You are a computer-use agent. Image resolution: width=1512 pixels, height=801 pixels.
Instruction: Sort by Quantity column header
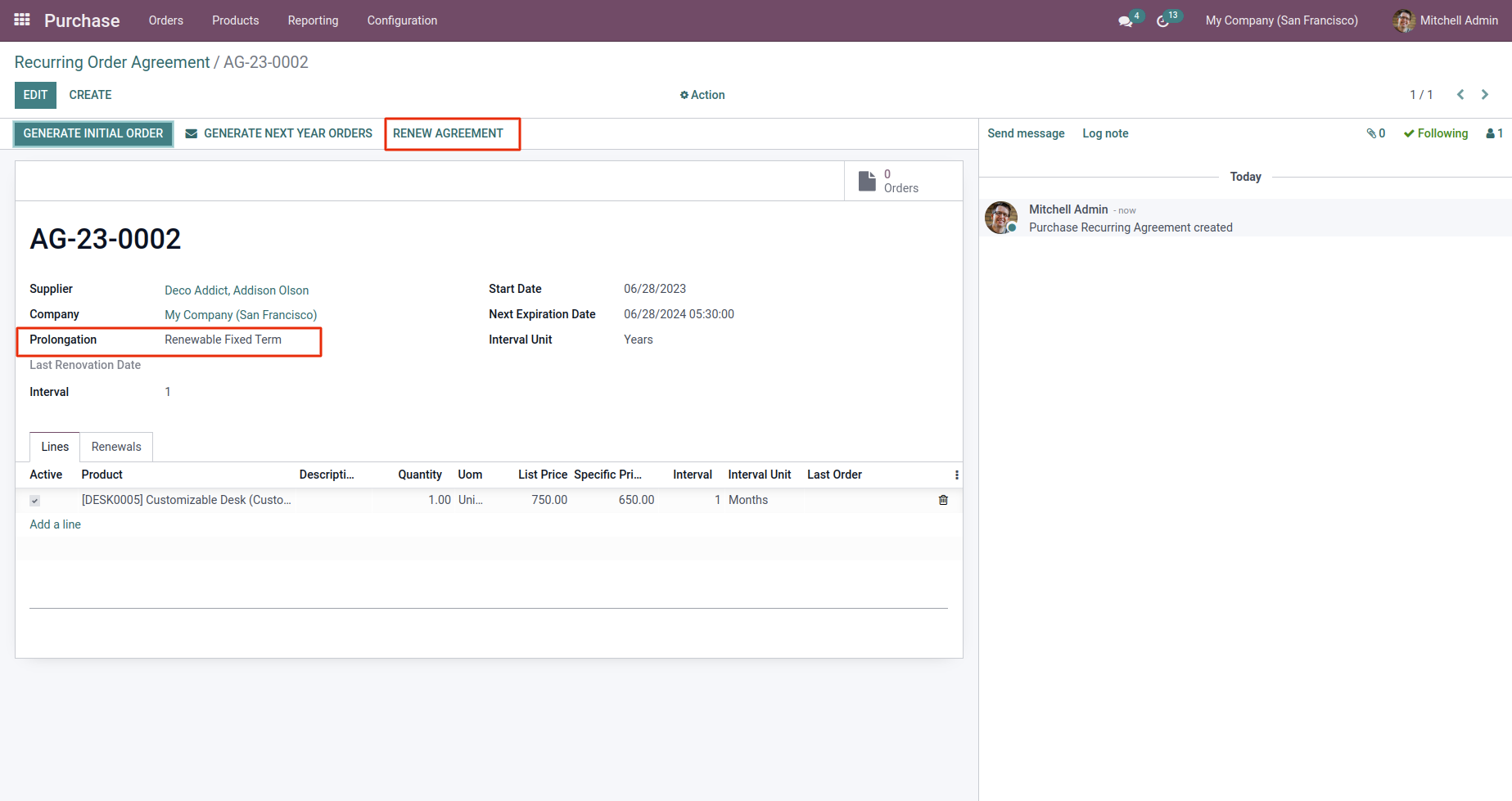(420, 475)
